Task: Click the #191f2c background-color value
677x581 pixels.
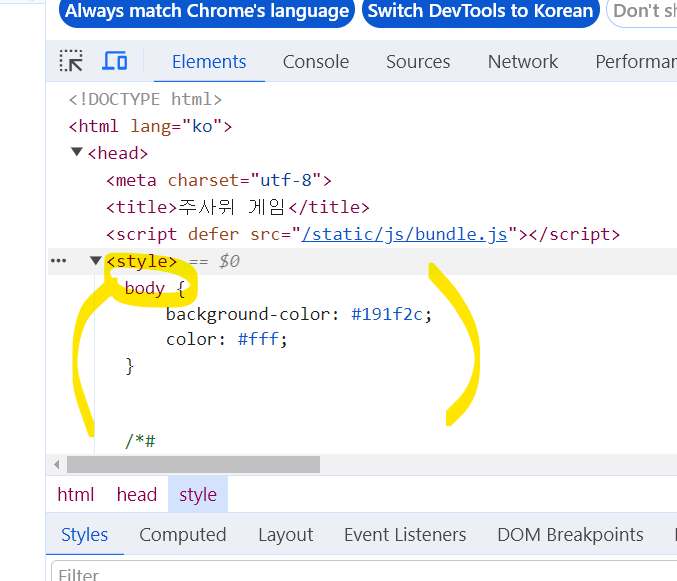Action: [387, 314]
